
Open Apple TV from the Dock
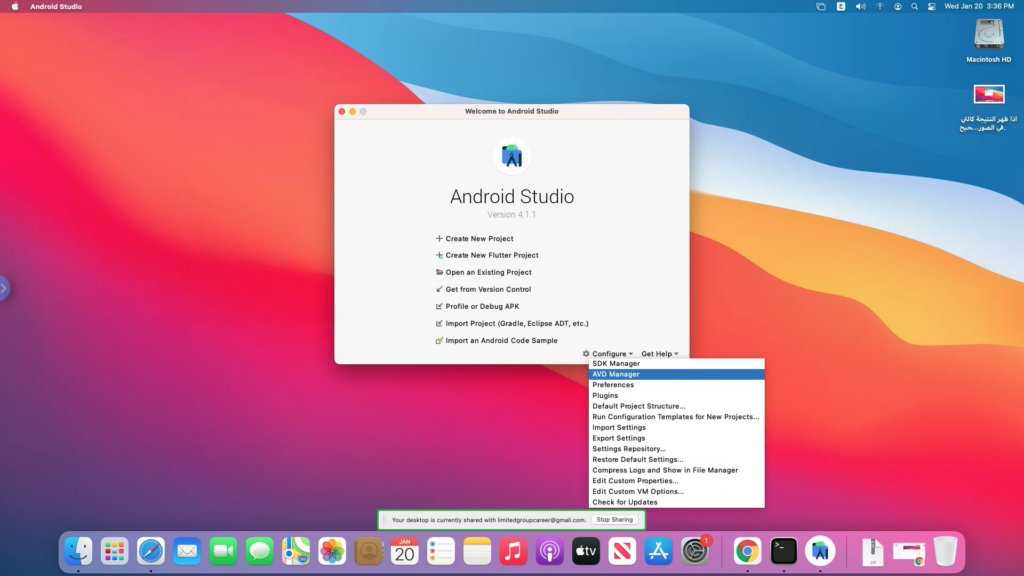click(x=586, y=551)
